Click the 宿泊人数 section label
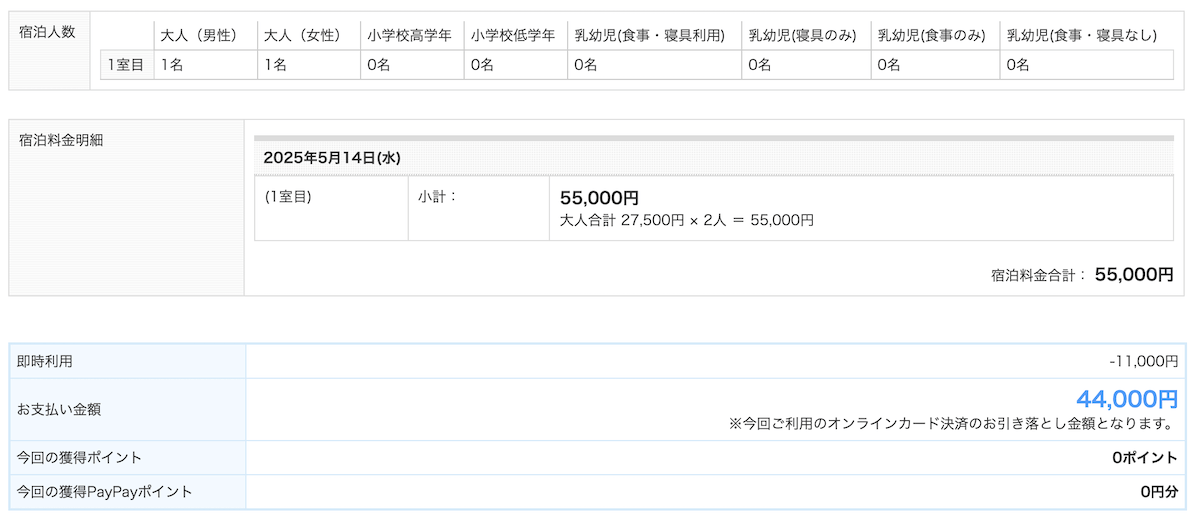1200x520 pixels. tap(47, 31)
